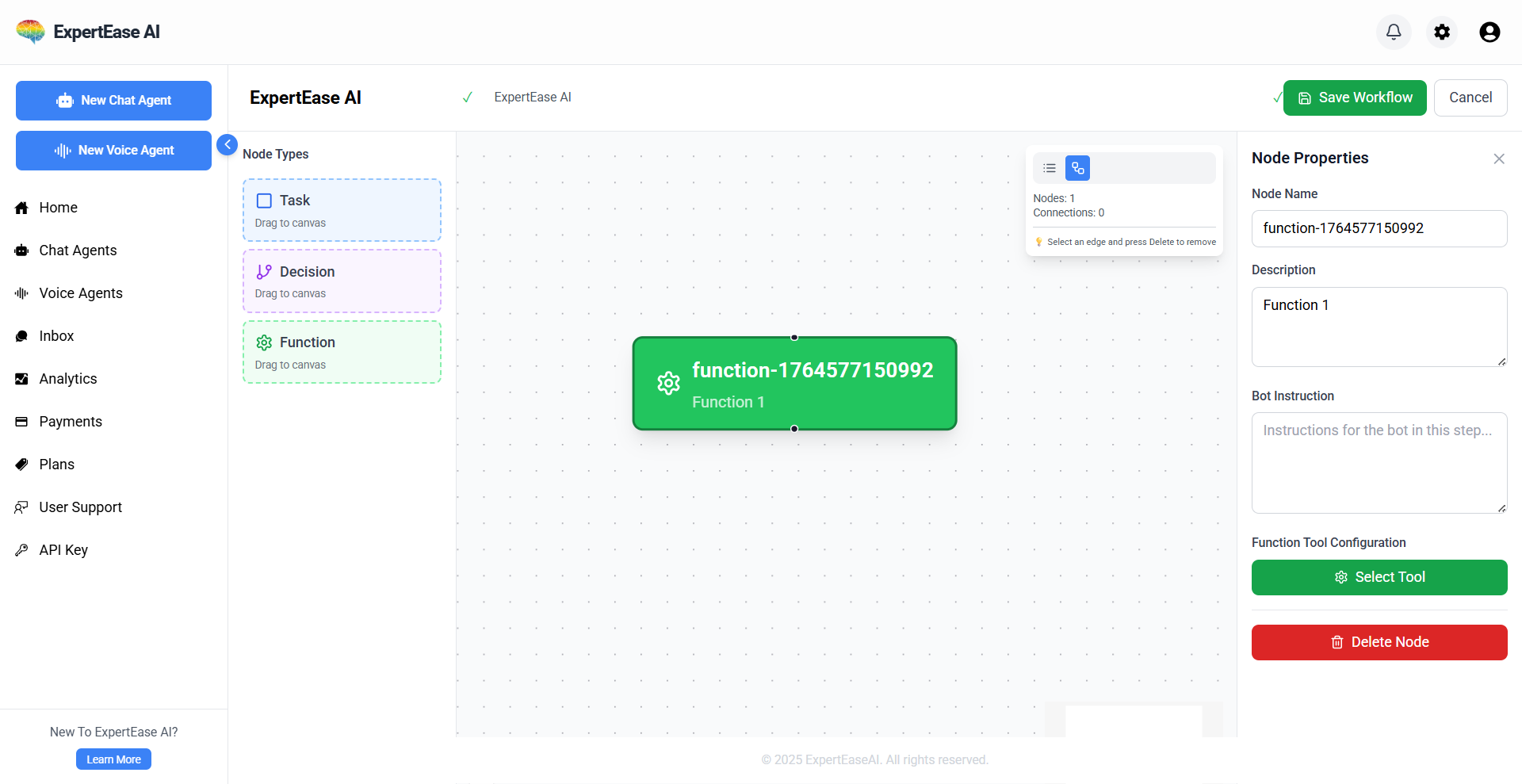
Task: Open settings gear in top bar
Action: pyautogui.click(x=1442, y=32)
